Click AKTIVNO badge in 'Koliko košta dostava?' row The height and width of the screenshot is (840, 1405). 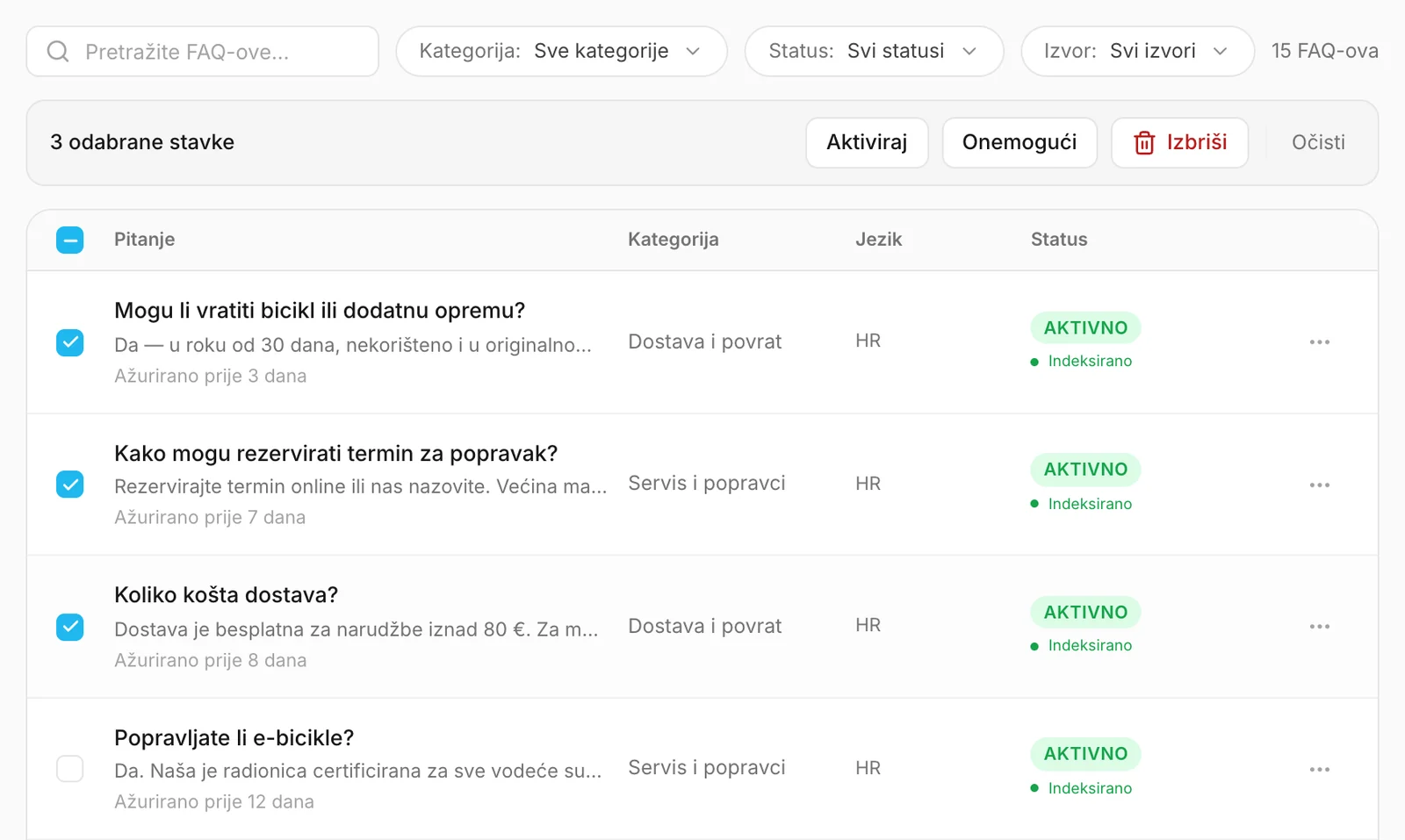pos(1085,612)
